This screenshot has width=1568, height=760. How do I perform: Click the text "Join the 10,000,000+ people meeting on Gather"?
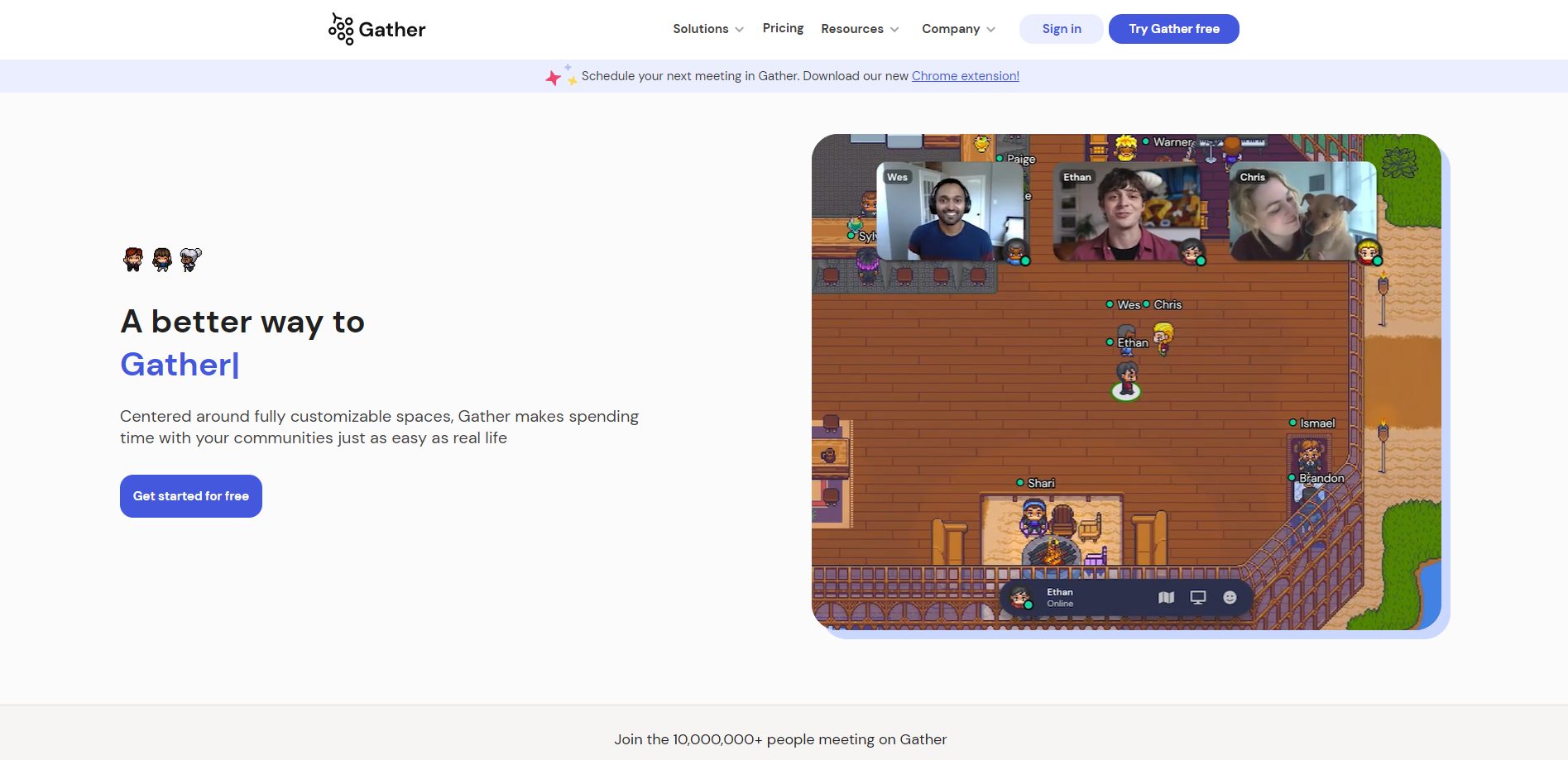click(x=780, y=739)
